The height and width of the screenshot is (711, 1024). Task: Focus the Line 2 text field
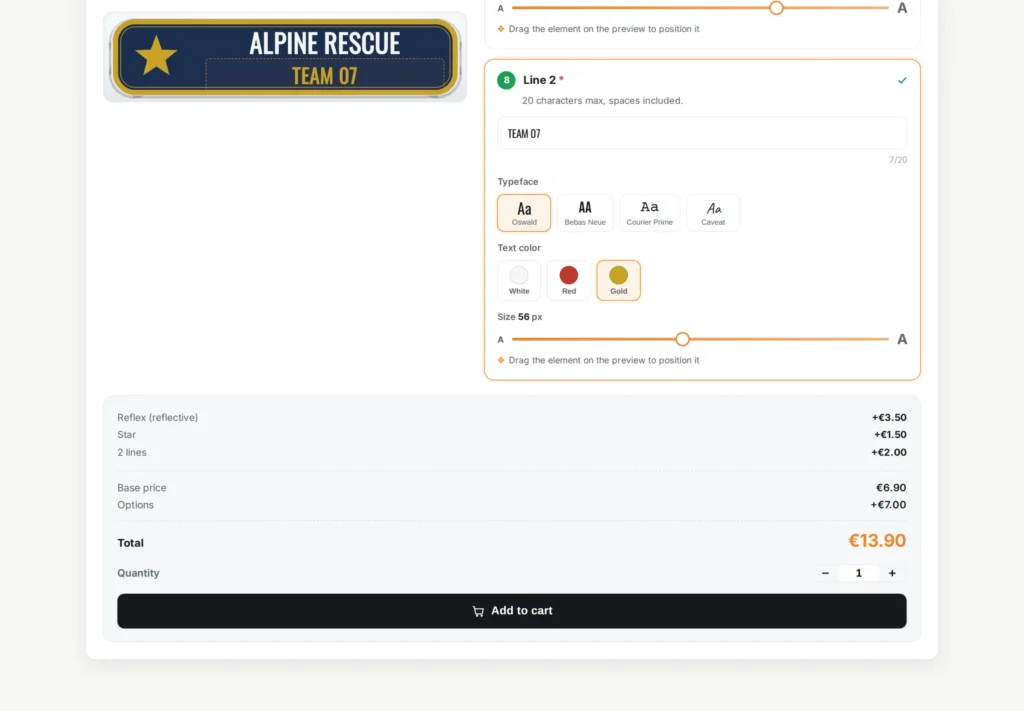702,134
